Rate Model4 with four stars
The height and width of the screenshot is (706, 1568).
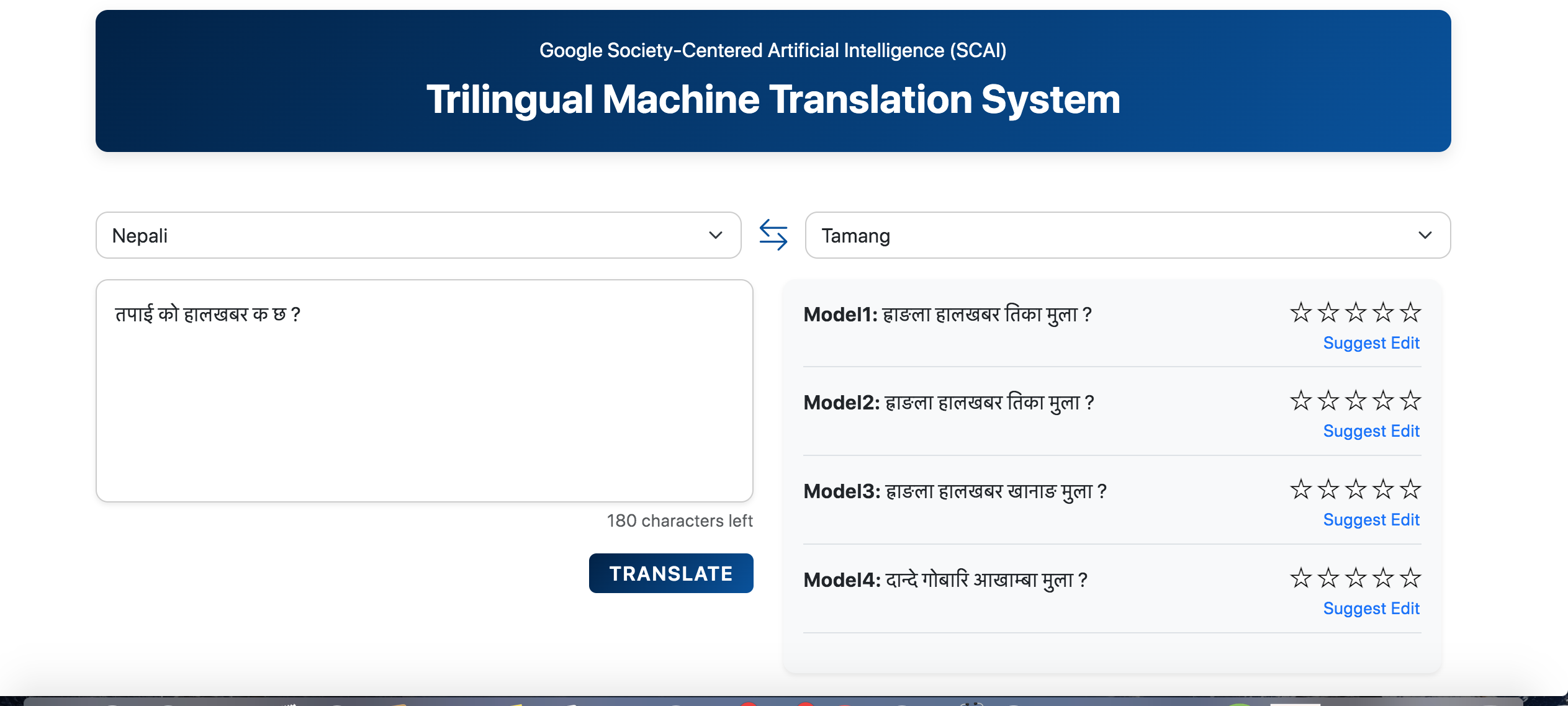1384,578
